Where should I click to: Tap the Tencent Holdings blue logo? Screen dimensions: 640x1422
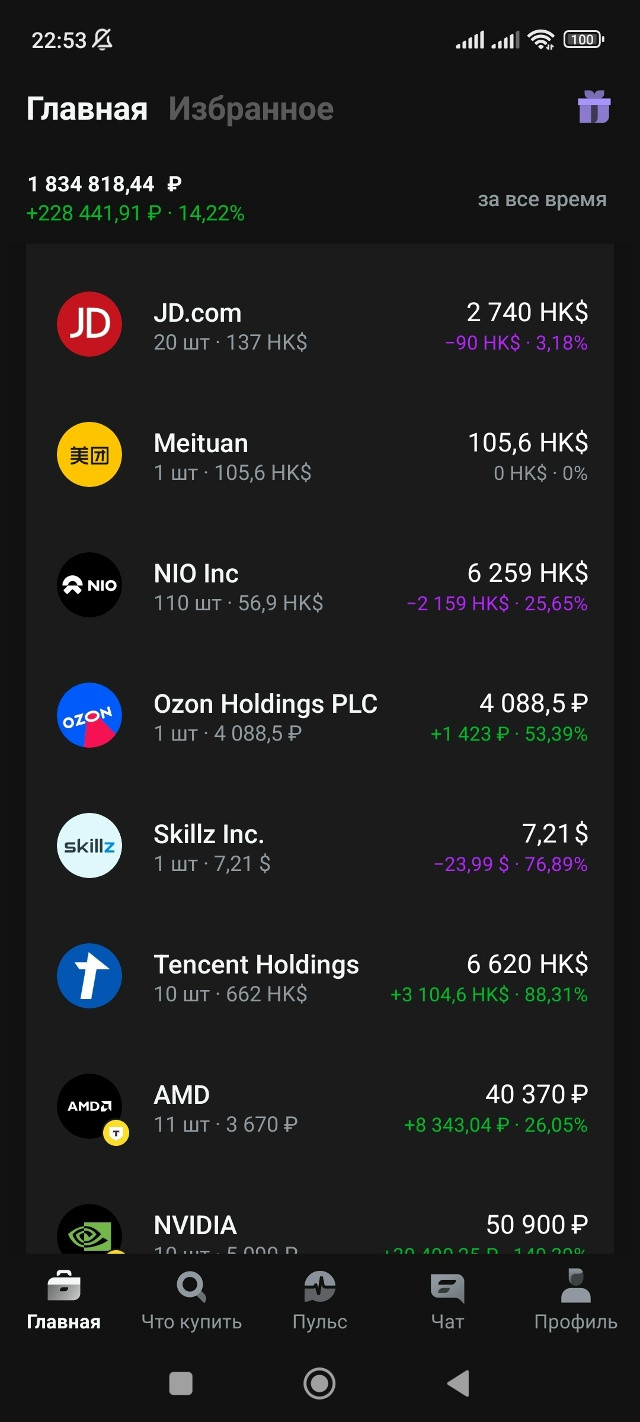(89, 976)
